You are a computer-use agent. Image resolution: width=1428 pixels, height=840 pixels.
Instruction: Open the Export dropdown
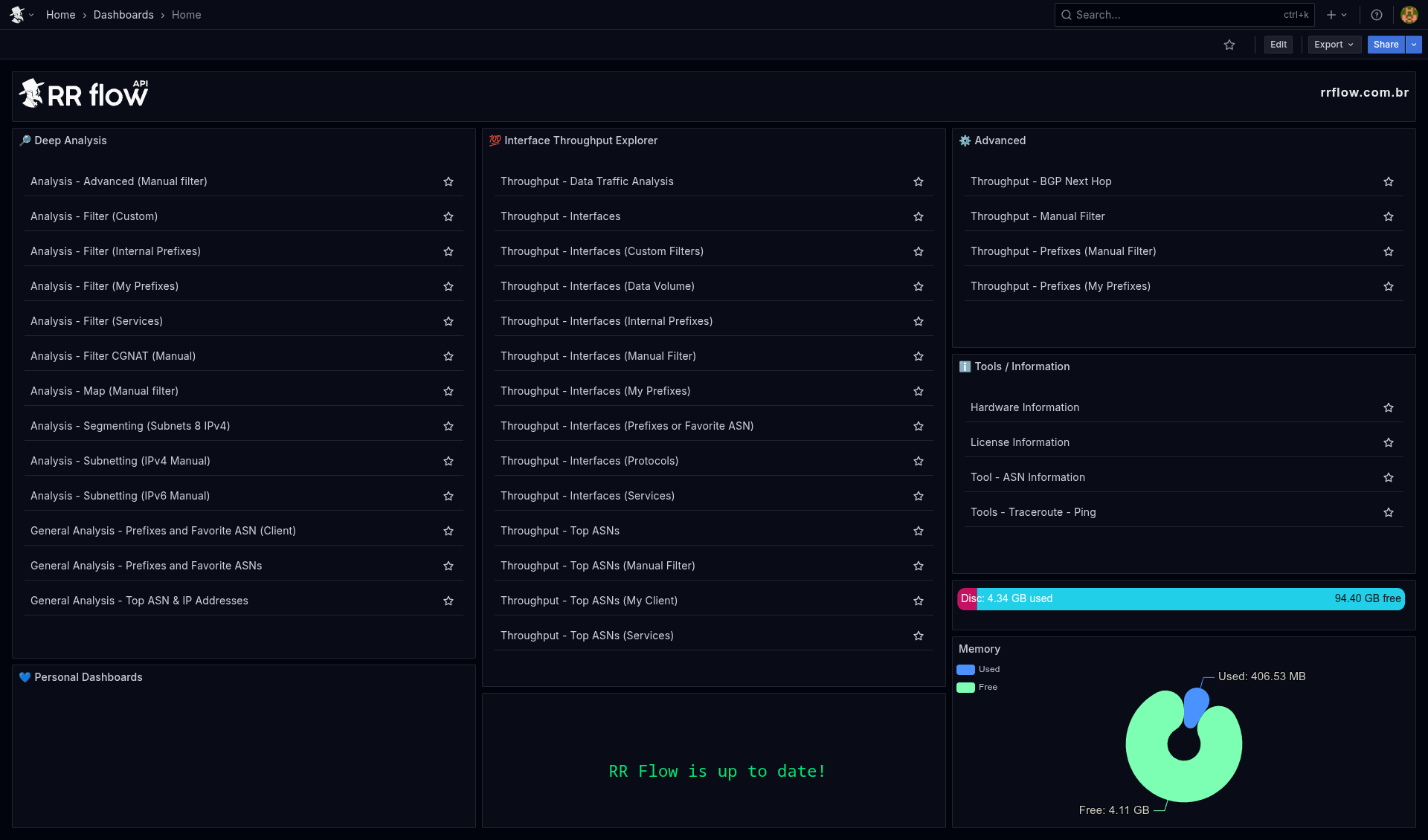[1334, 45]
